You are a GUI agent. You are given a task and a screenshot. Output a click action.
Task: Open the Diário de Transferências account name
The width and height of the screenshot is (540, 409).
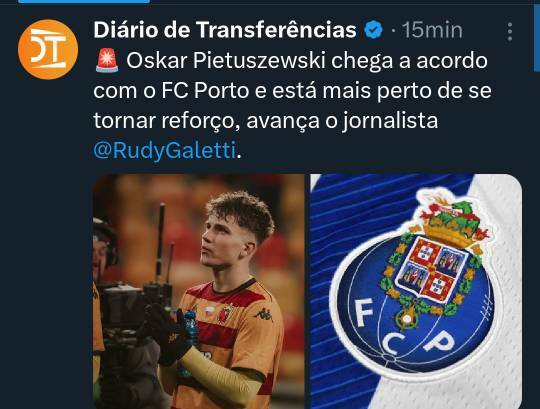225,30
